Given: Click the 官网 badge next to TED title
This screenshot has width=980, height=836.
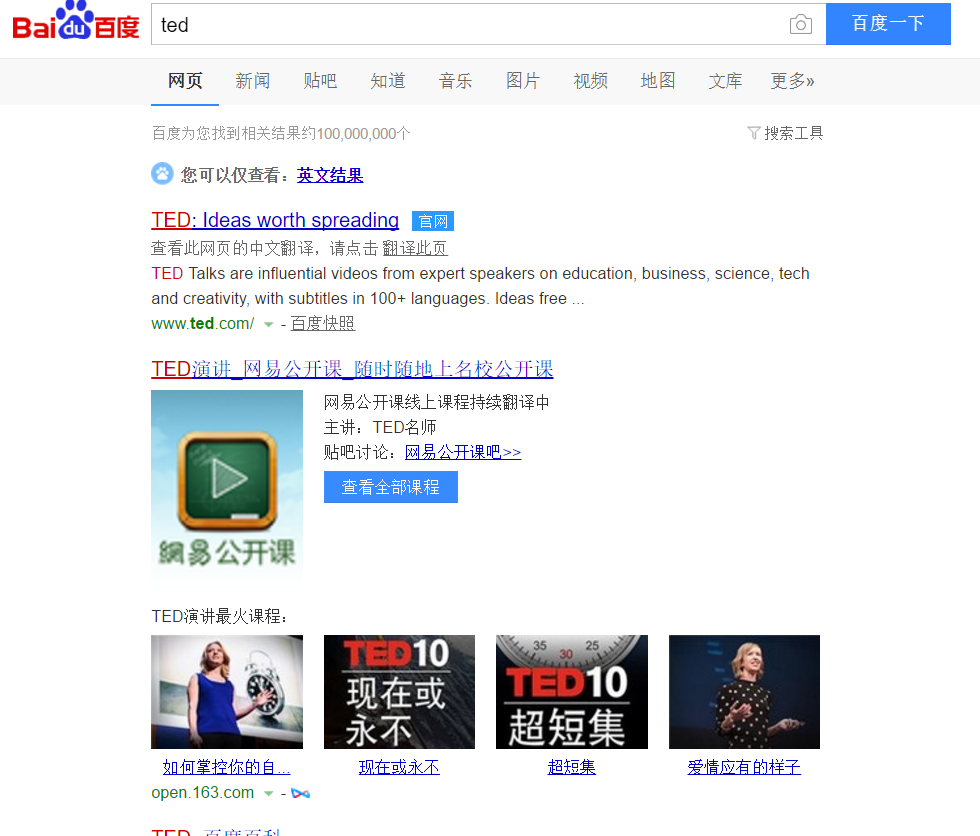Looking at the screenshot, I should tap(433, 221).
